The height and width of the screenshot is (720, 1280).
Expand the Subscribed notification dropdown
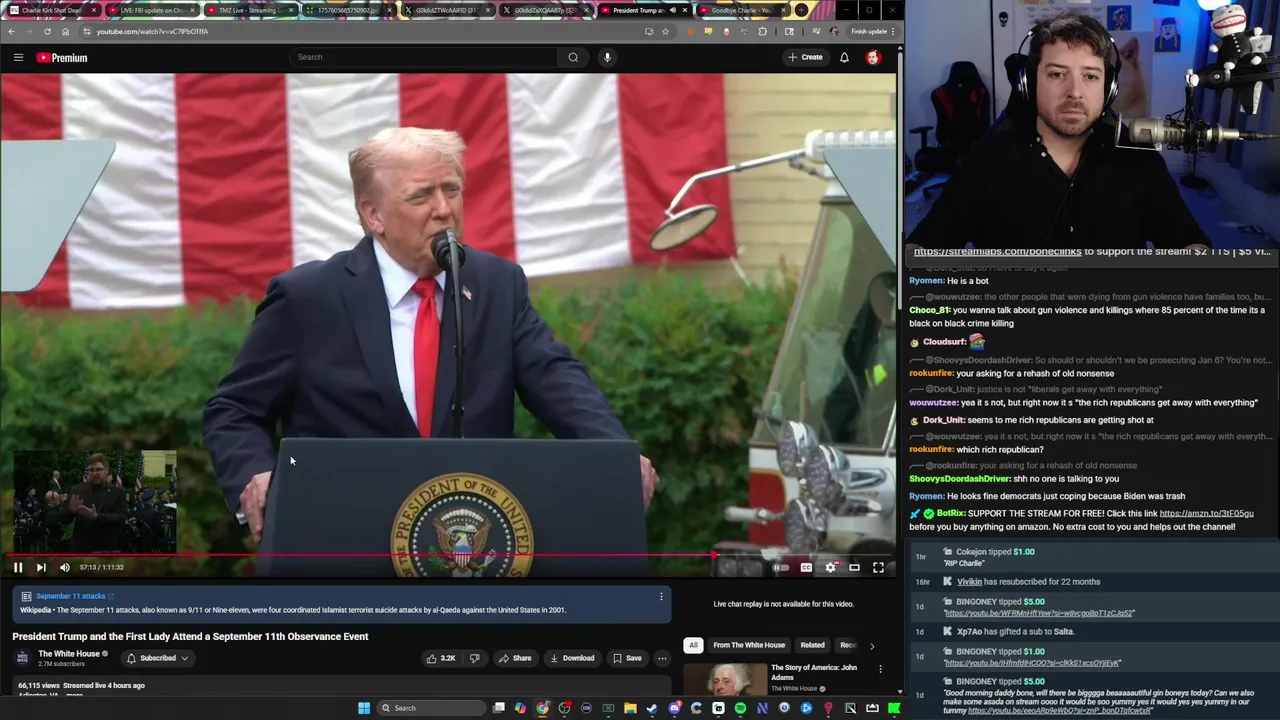tap(157, 658)
